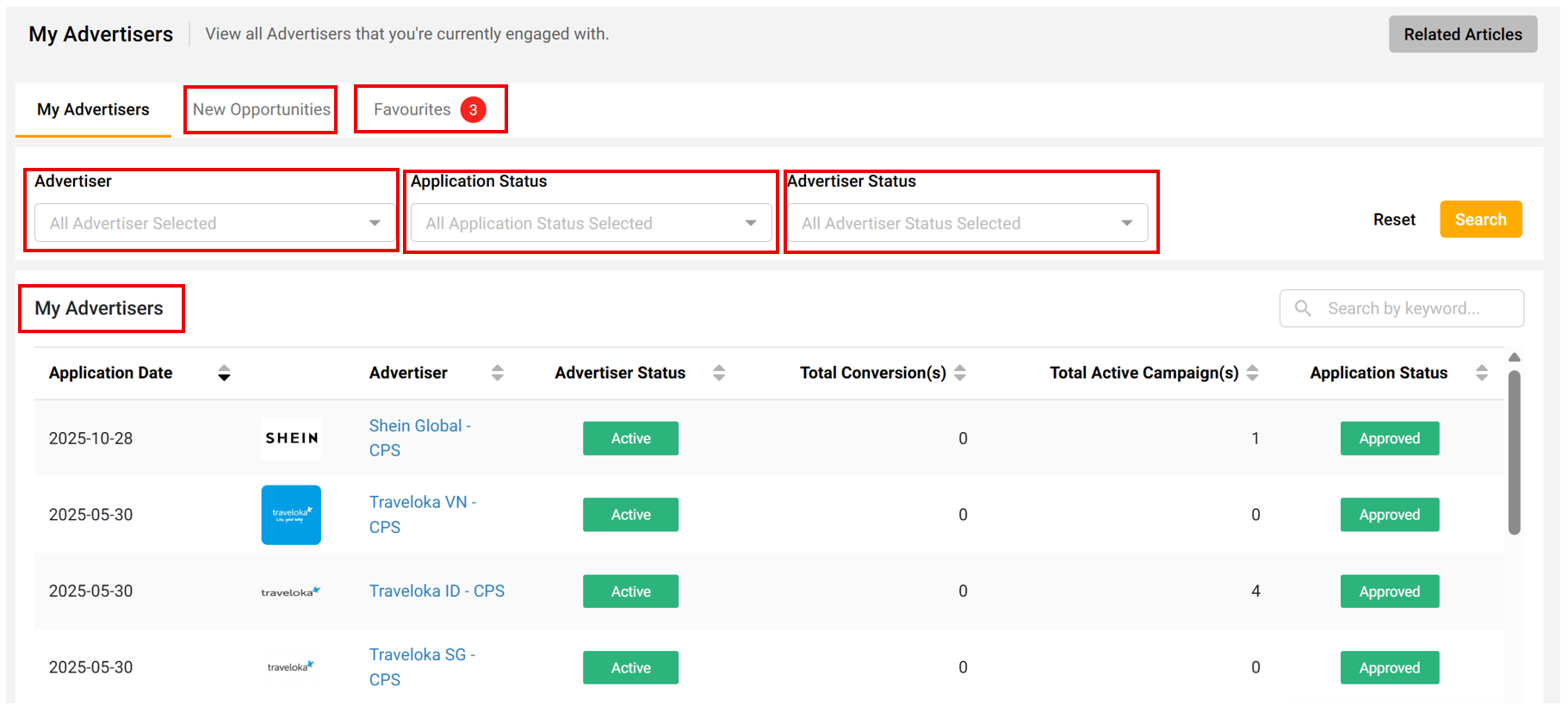Sort by Application Date column arrows

[224, 373]
